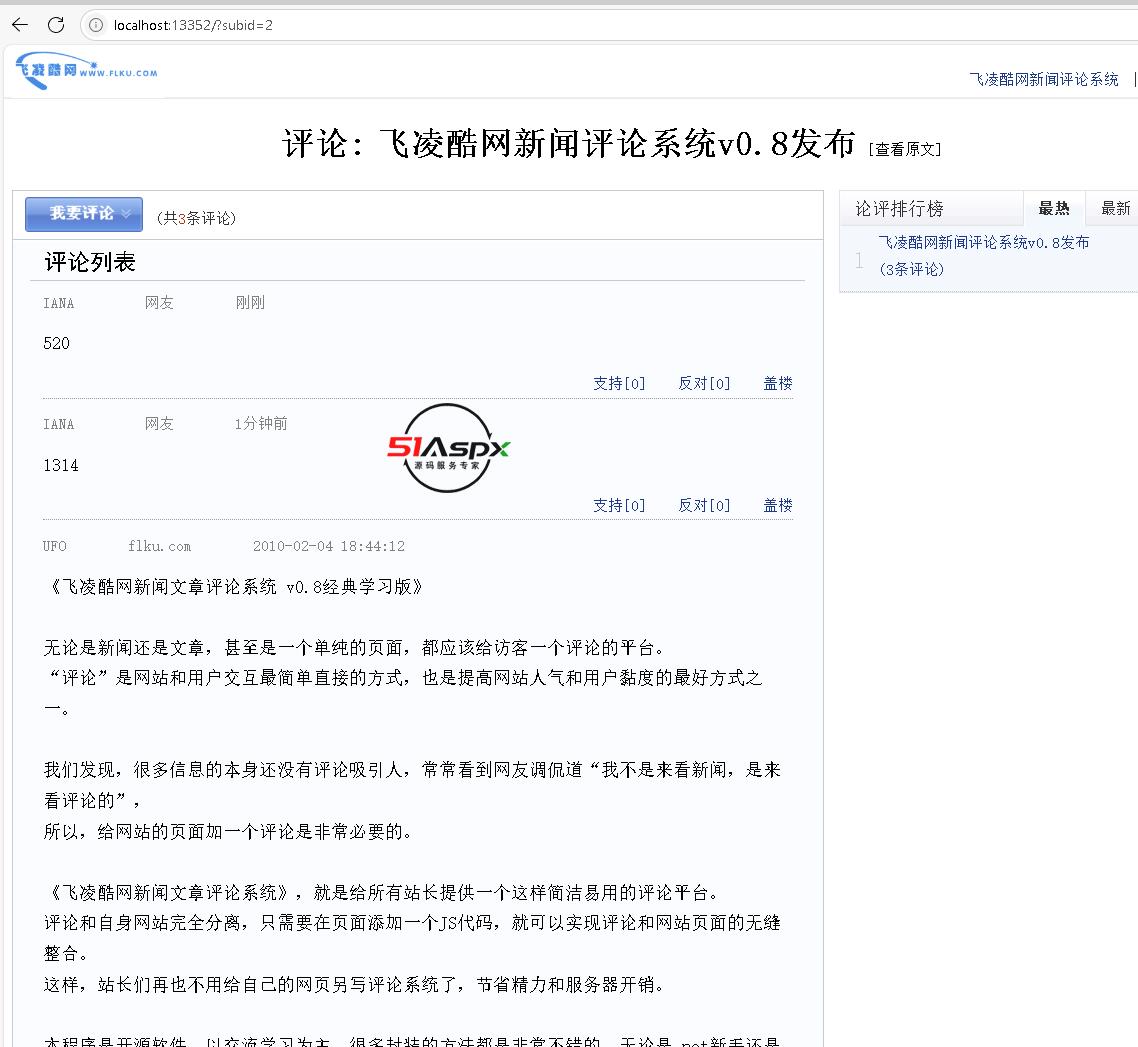Click the (共3条评论) count text
The image size is (1138, 1047).
coord(196,218)
